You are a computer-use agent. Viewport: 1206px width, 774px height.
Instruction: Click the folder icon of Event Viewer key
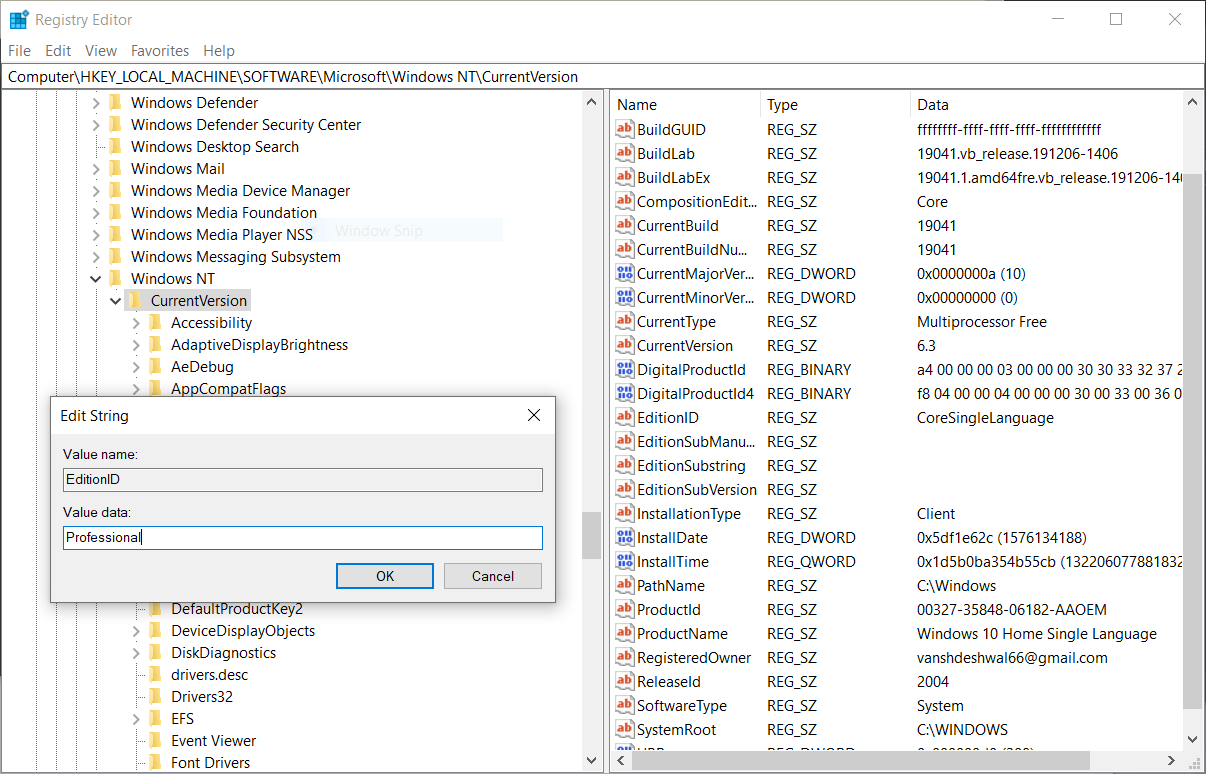click(155, 740)
